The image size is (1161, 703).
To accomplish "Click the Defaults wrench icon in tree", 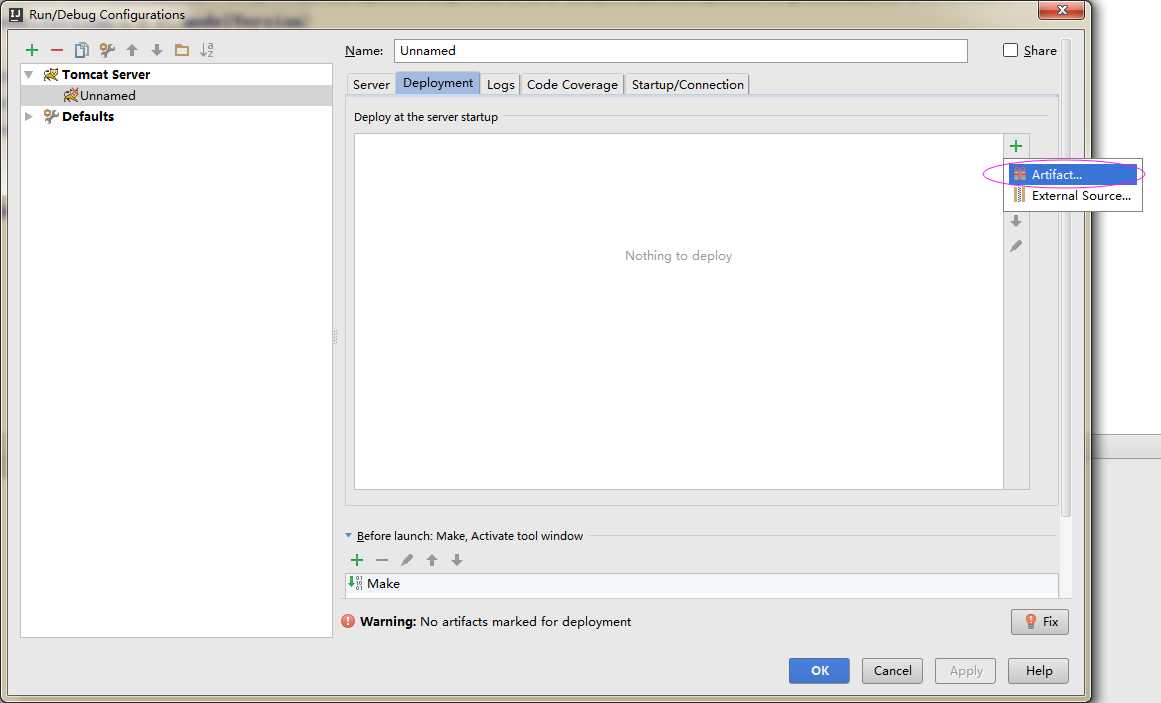I will [x=50, y=116].
